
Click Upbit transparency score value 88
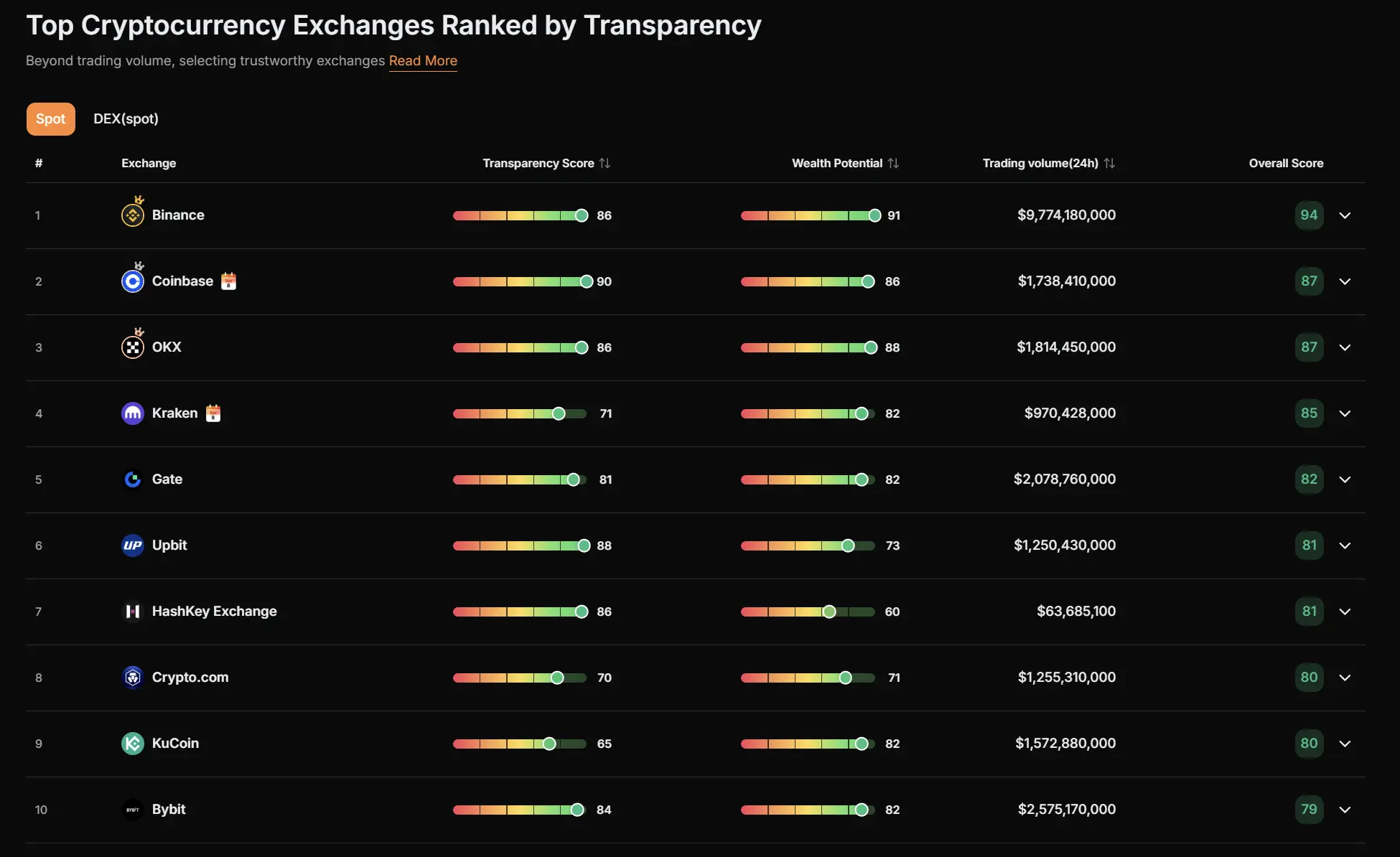click(605, 545)
